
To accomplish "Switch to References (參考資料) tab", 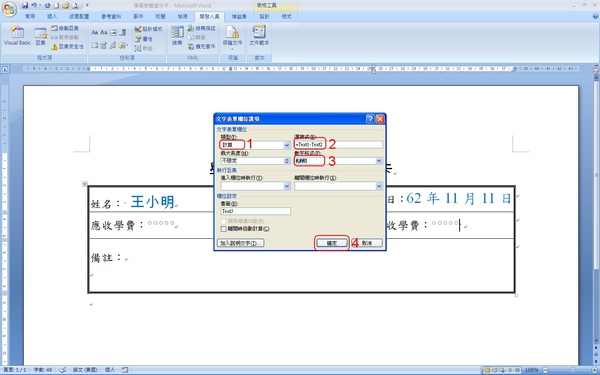I will 111,17.
